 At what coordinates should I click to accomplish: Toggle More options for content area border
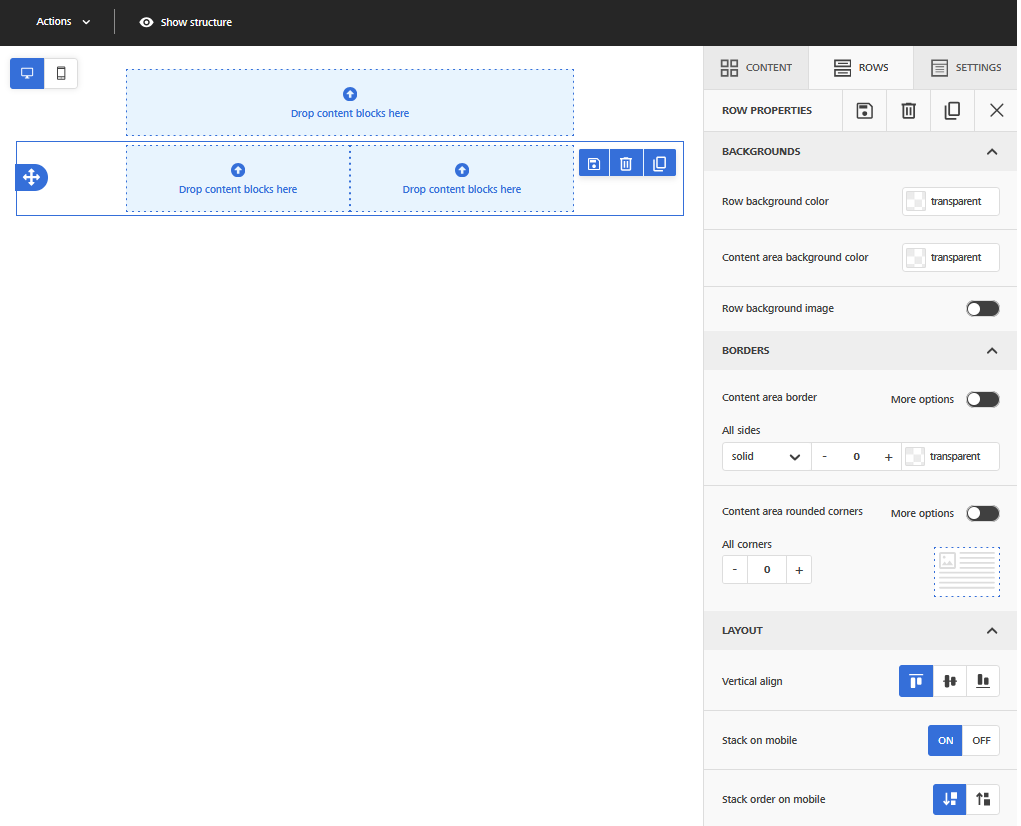[982, 399]
